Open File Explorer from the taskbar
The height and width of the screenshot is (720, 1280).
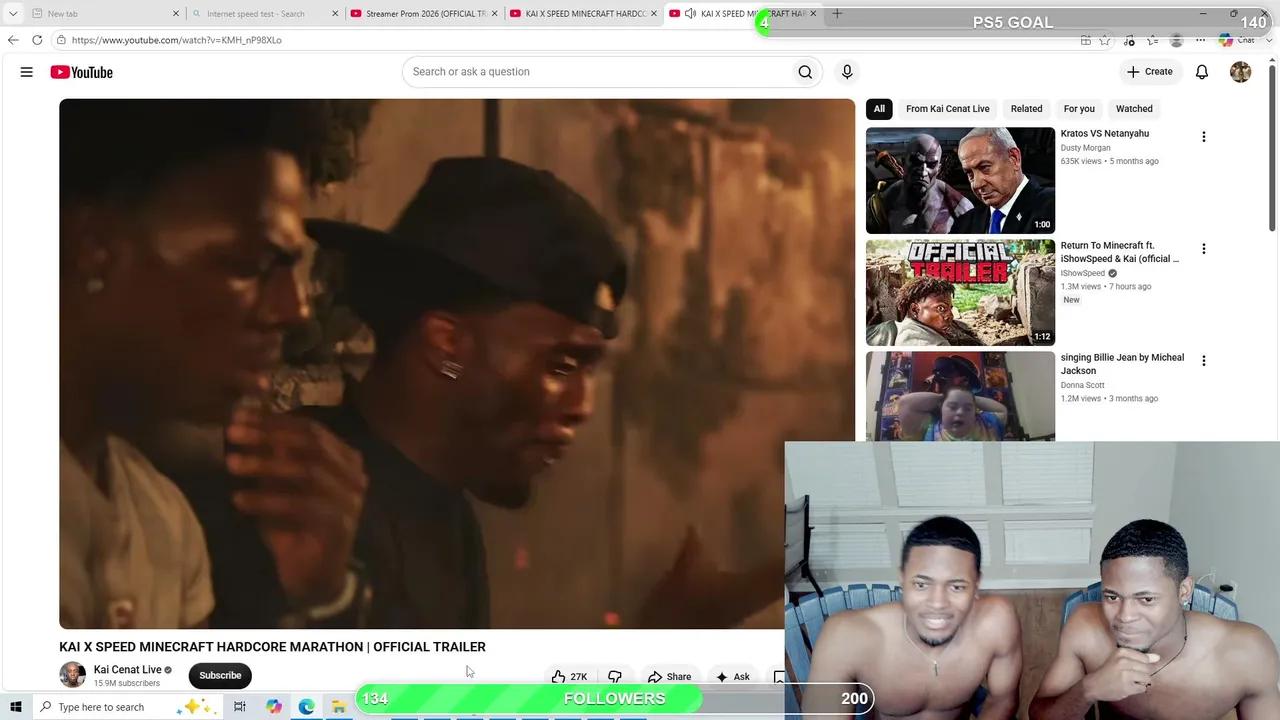[x=339, y=707]
